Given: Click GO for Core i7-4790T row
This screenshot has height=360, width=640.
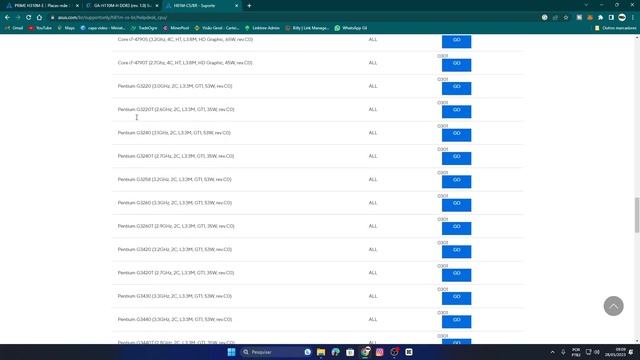Looking at the screenshot, I should point(456,64).
